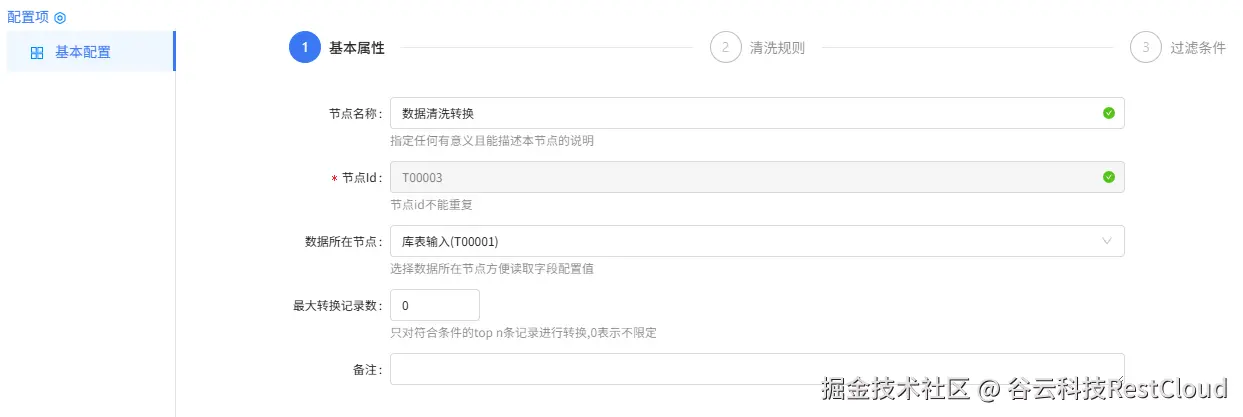The height and width of the screenshot is (417, 1243).
Task: Click the 配置项 header label
Action: 28,18
